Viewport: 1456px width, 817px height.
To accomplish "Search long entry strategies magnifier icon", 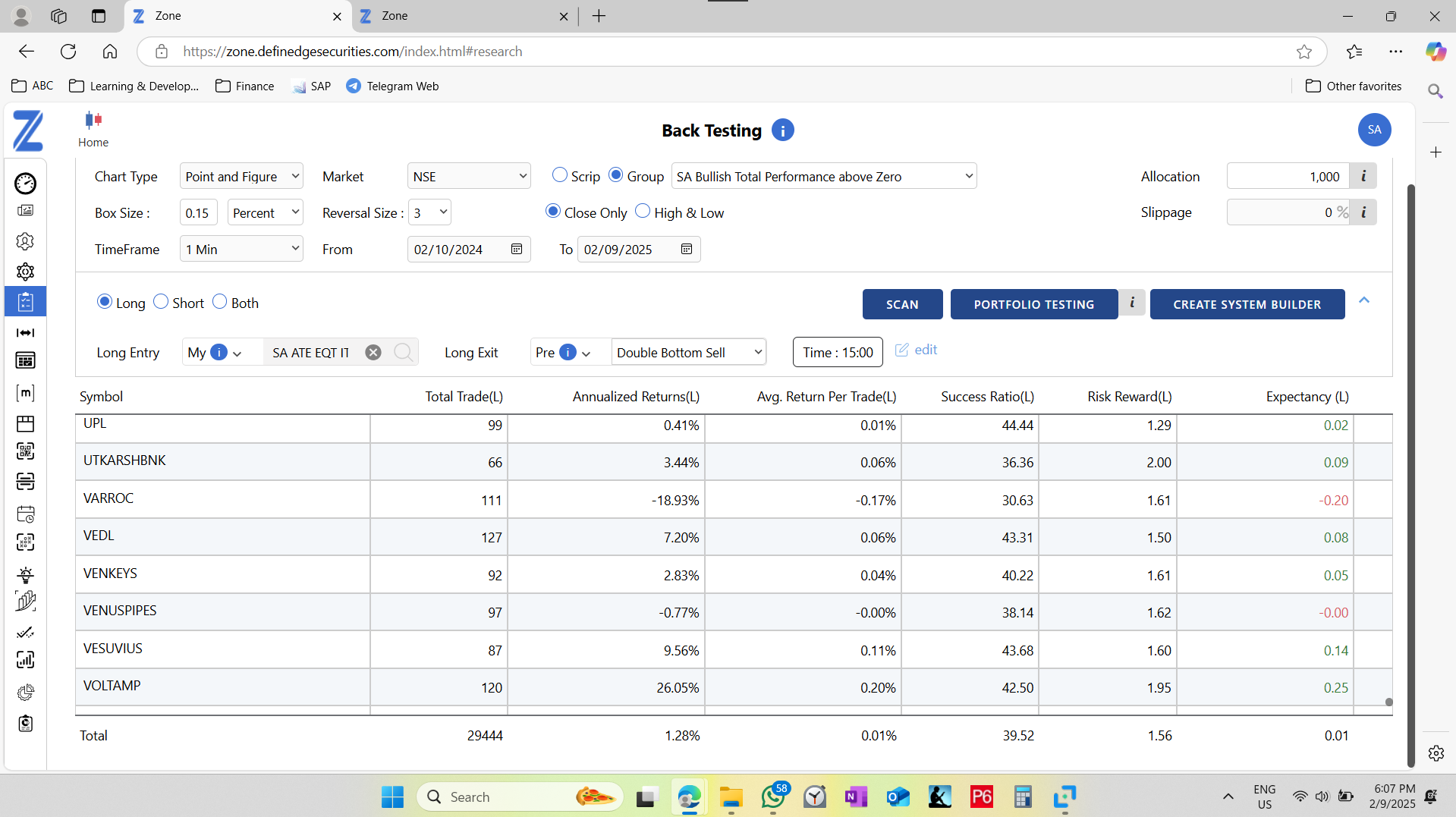I will (403, 351).
